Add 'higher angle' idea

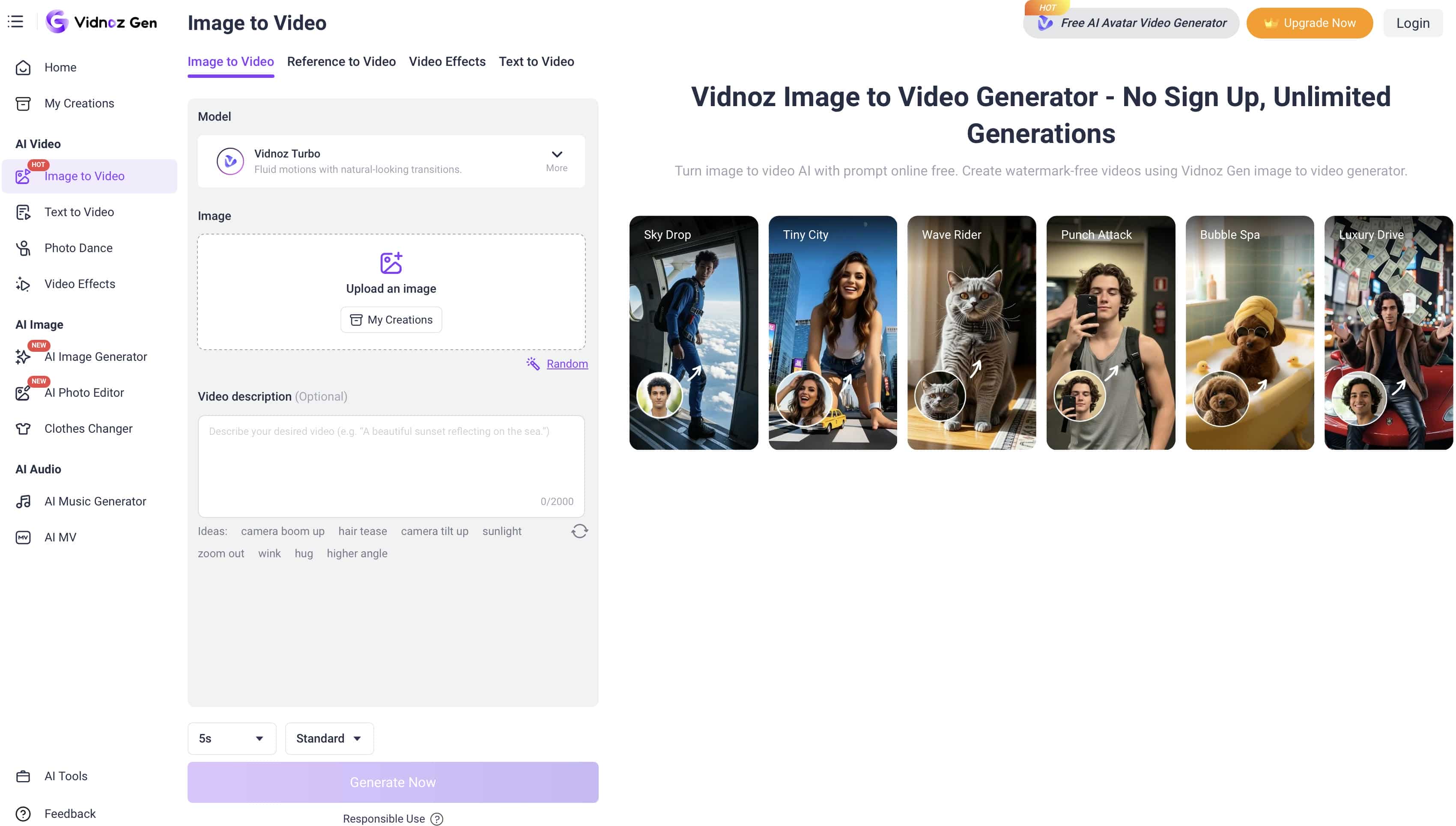357,553
